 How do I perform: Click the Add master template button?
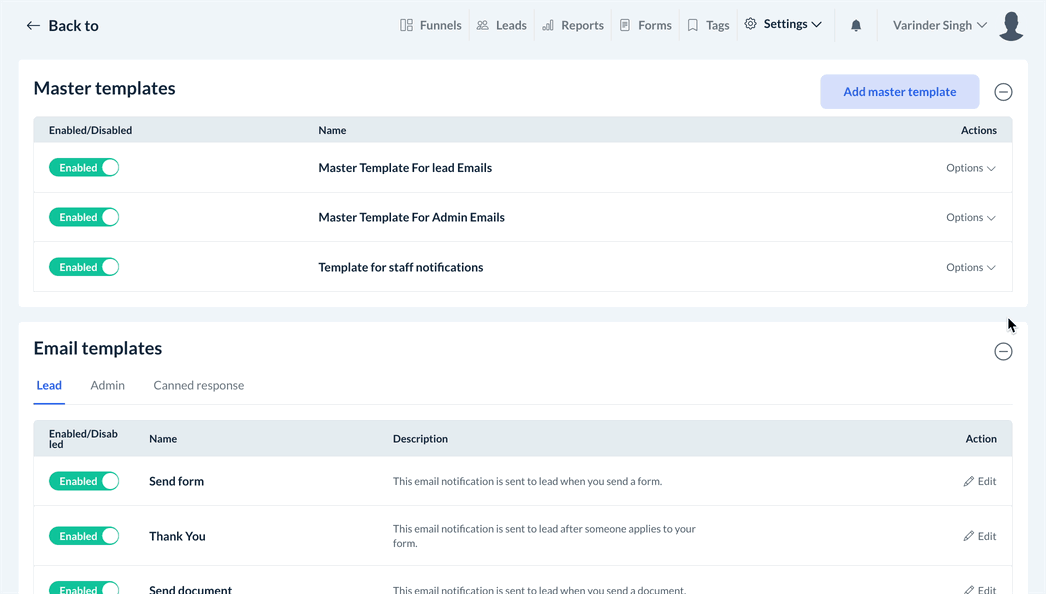coord(899,92)
